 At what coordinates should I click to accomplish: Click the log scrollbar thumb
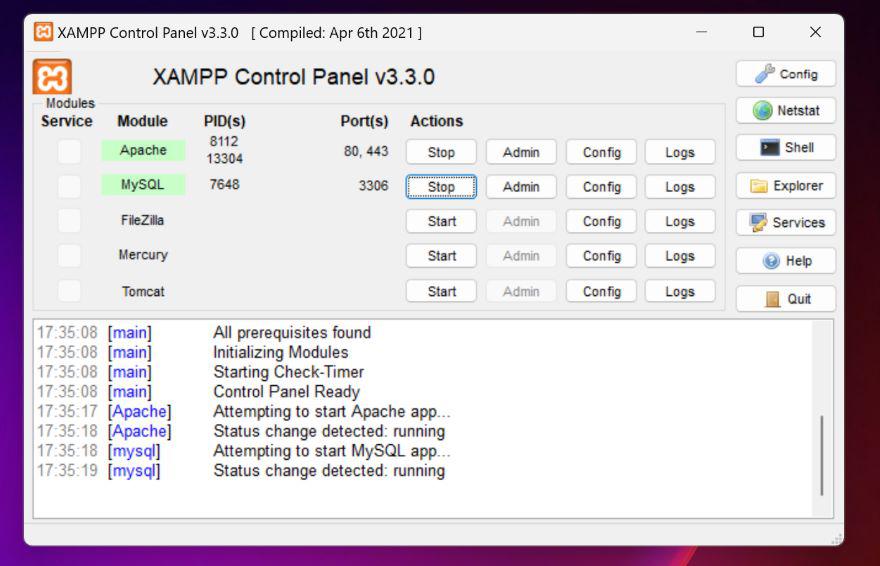[x=822, y=455]
